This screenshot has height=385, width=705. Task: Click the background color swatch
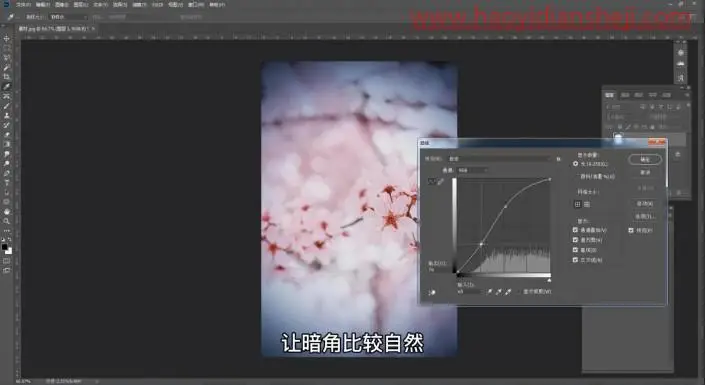point(9,251)
